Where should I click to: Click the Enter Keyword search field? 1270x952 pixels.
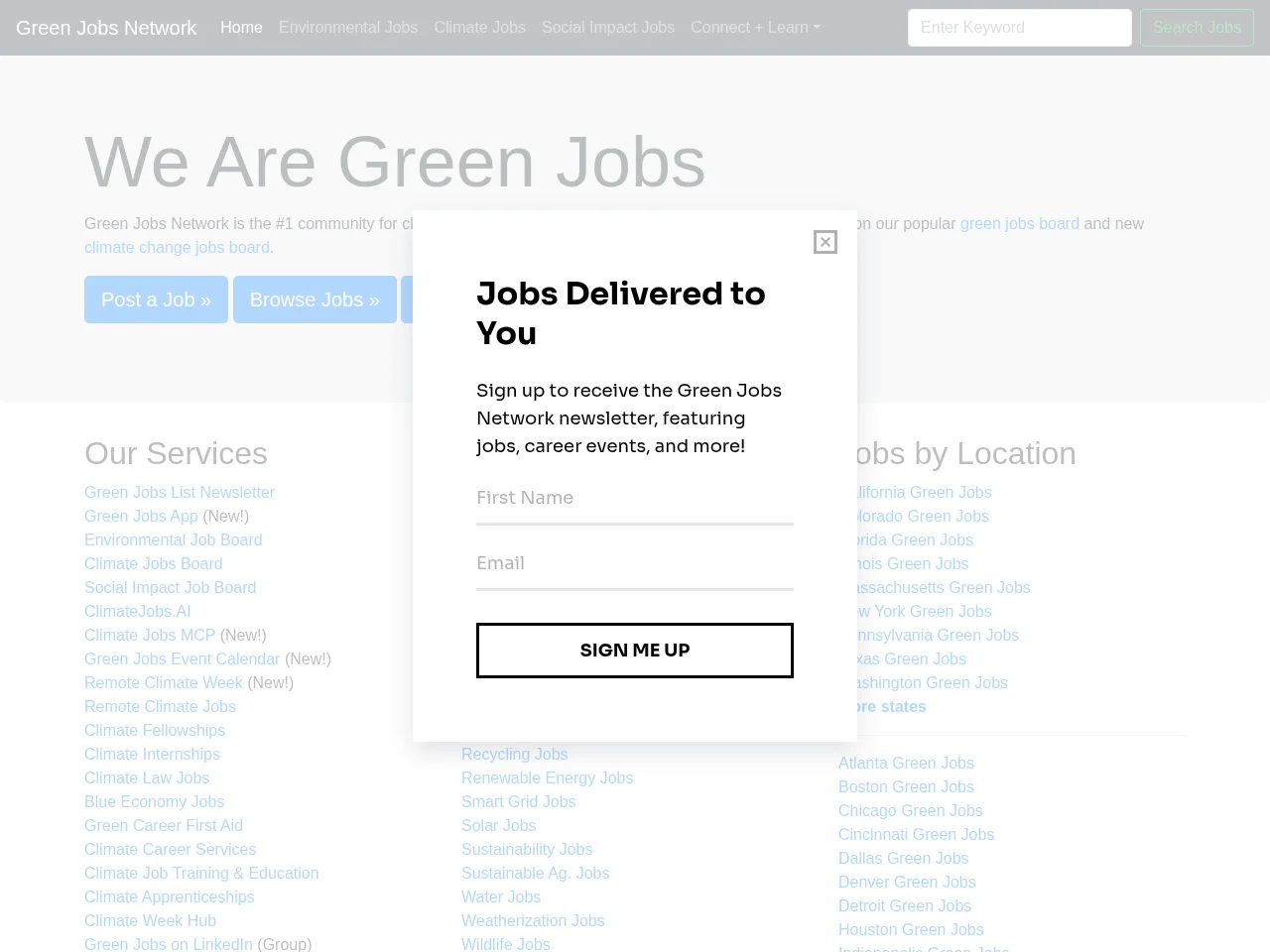(x=1019, y=28)
